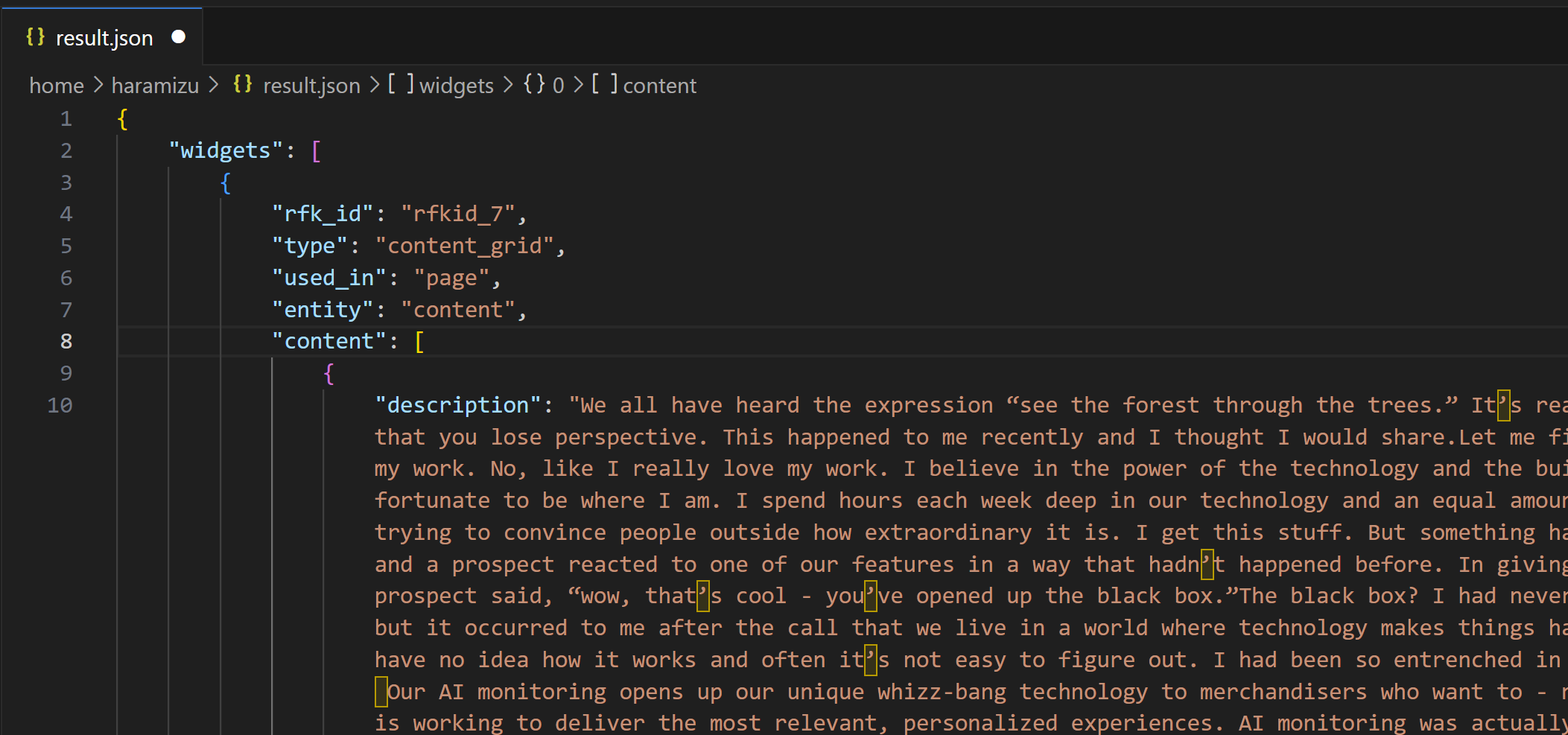1568x735 pixels.
Task: Click line number 2 in gutter
Action: [66, 151]
